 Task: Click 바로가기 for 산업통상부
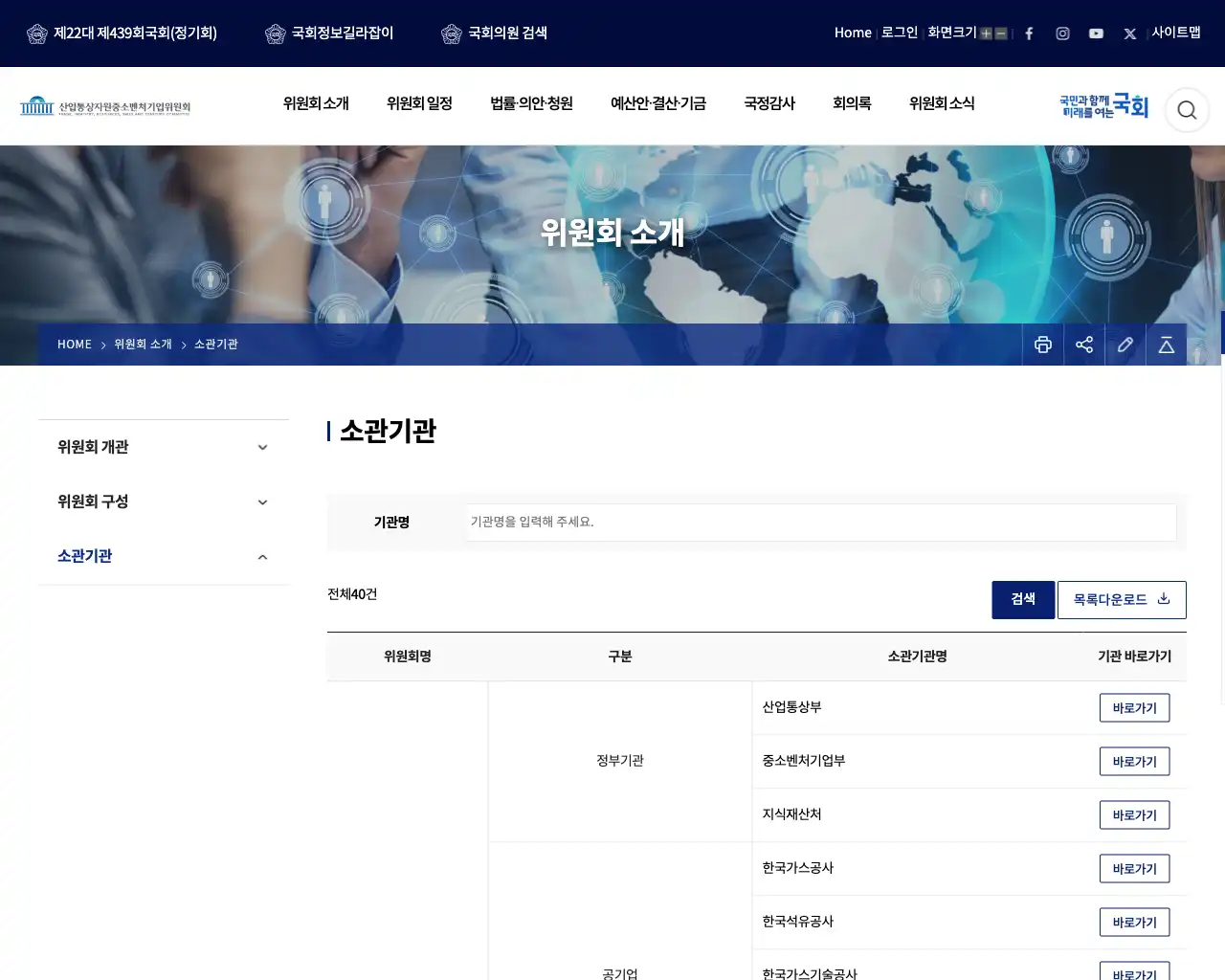pyautogui.click(x=1134, y=708)
